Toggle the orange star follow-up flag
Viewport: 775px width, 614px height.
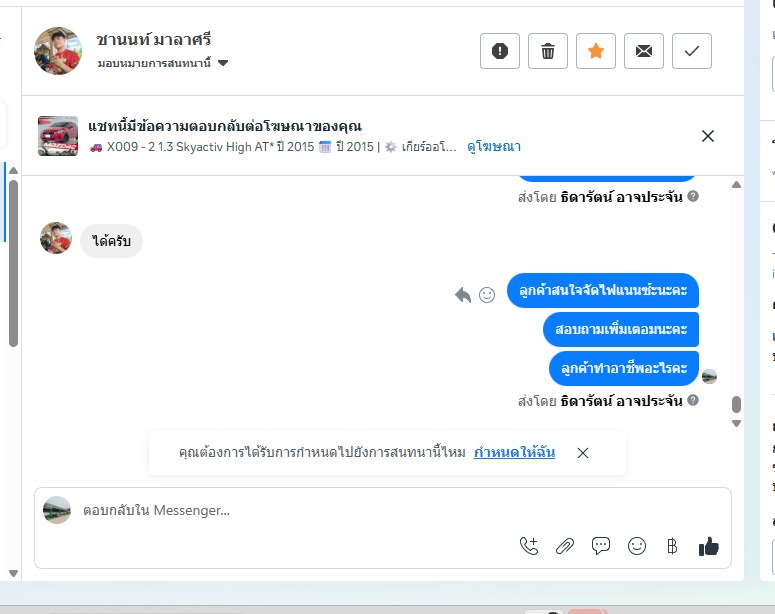click(596, 51)
